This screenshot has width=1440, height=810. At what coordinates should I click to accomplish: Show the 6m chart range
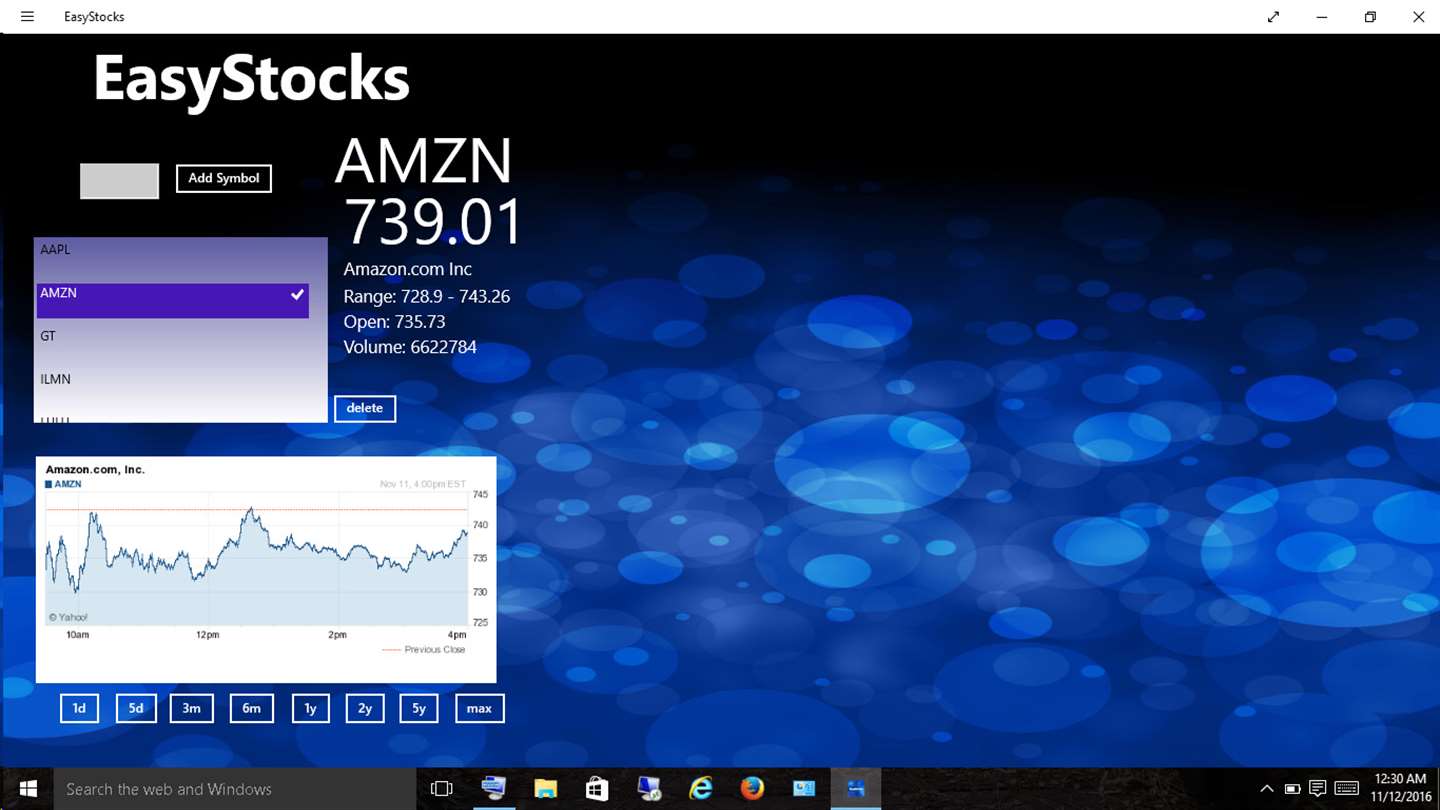pyautogui.click(x=252, y=708)
